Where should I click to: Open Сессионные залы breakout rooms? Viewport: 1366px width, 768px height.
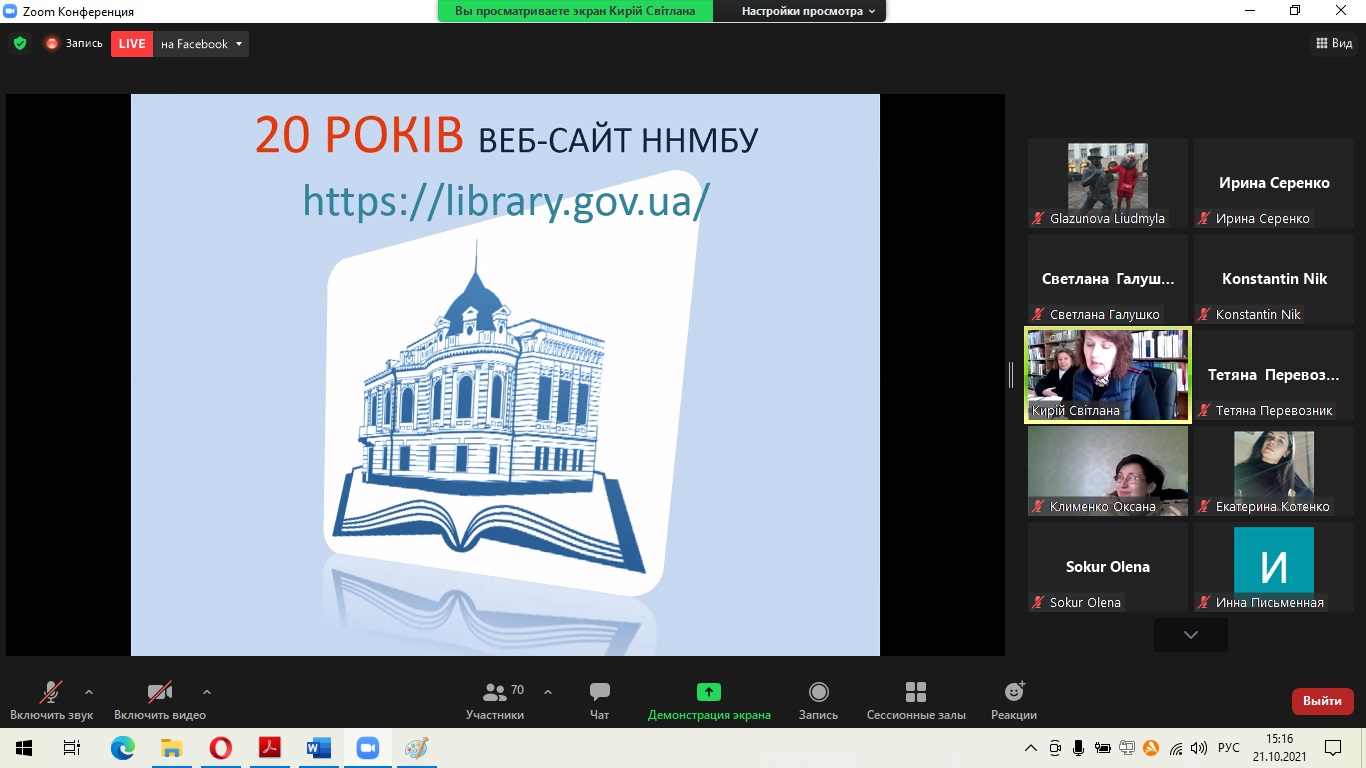[x=916, y=700]
